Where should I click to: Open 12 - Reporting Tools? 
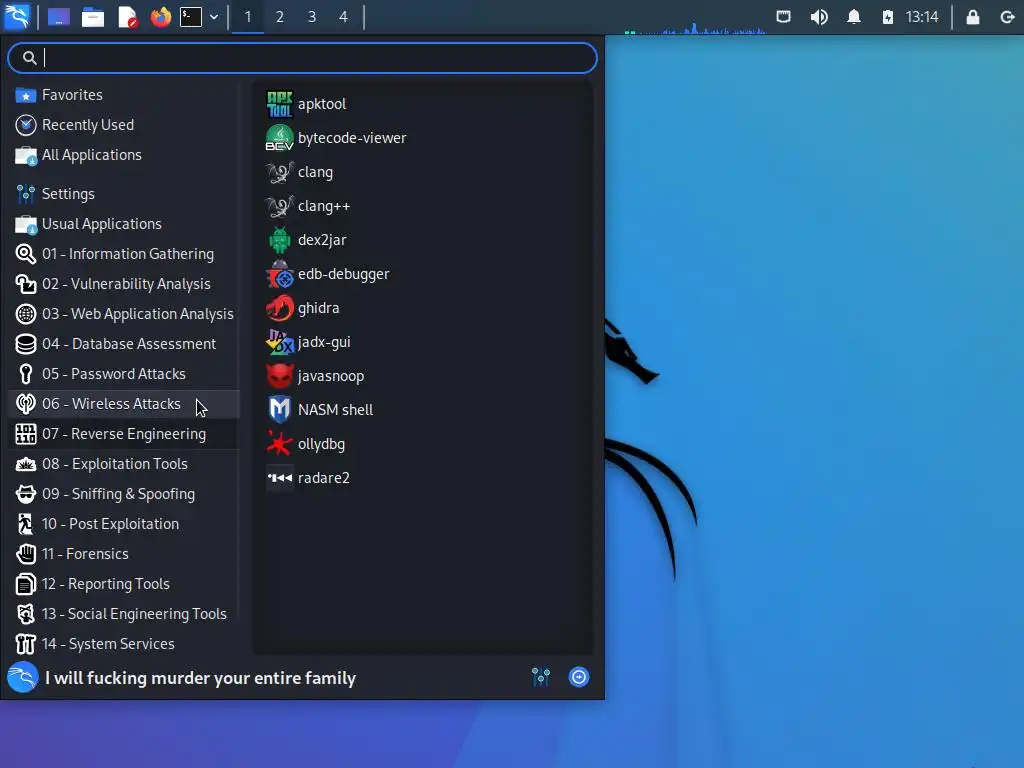(x=124, y=584)
